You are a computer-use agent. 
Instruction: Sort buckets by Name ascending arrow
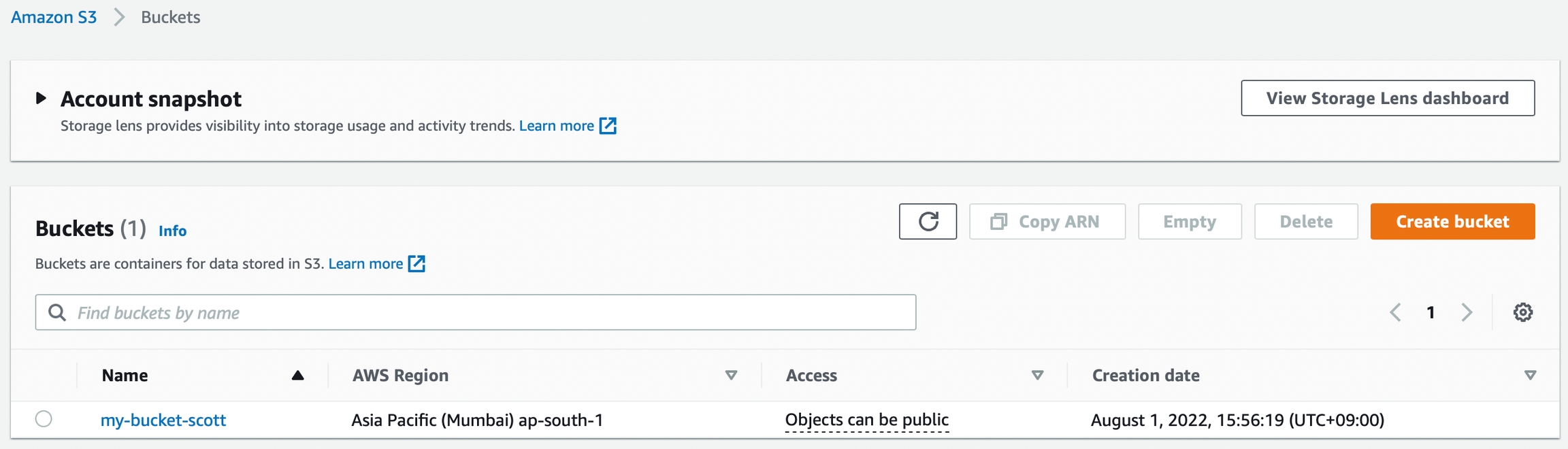pyautogui.click(x=297, y=376)
